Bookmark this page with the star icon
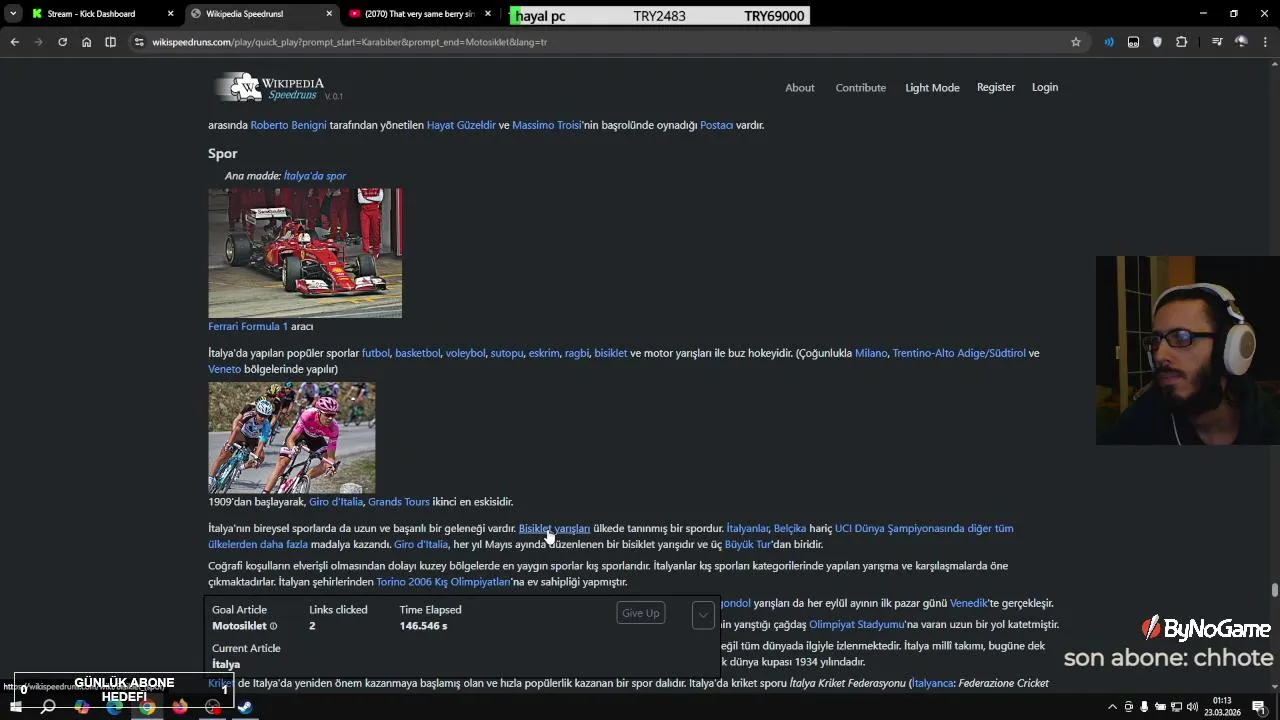This screenshot has width=1280, height=720. (1076, 42)
